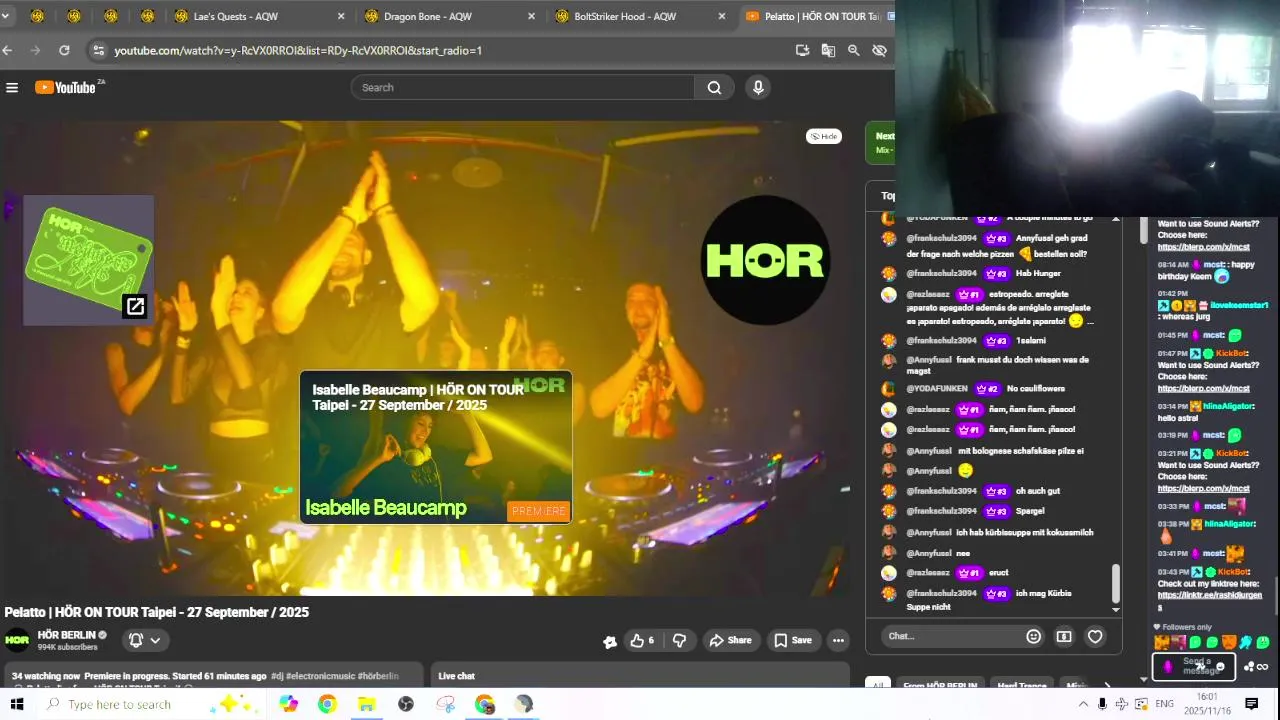Click the Windows Start button

click(17, 704)
